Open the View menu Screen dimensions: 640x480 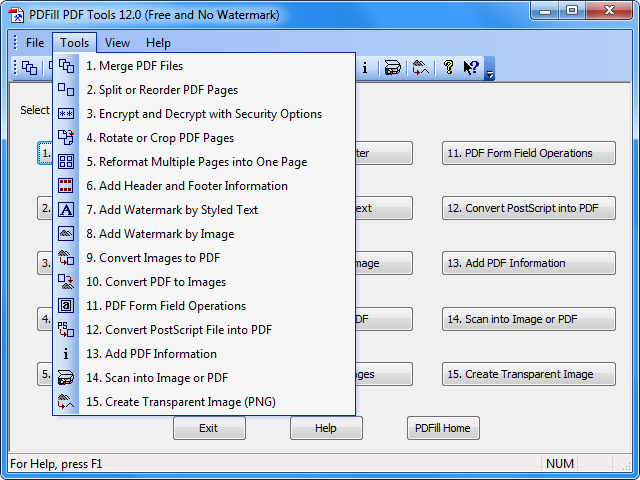click(117, 43)
